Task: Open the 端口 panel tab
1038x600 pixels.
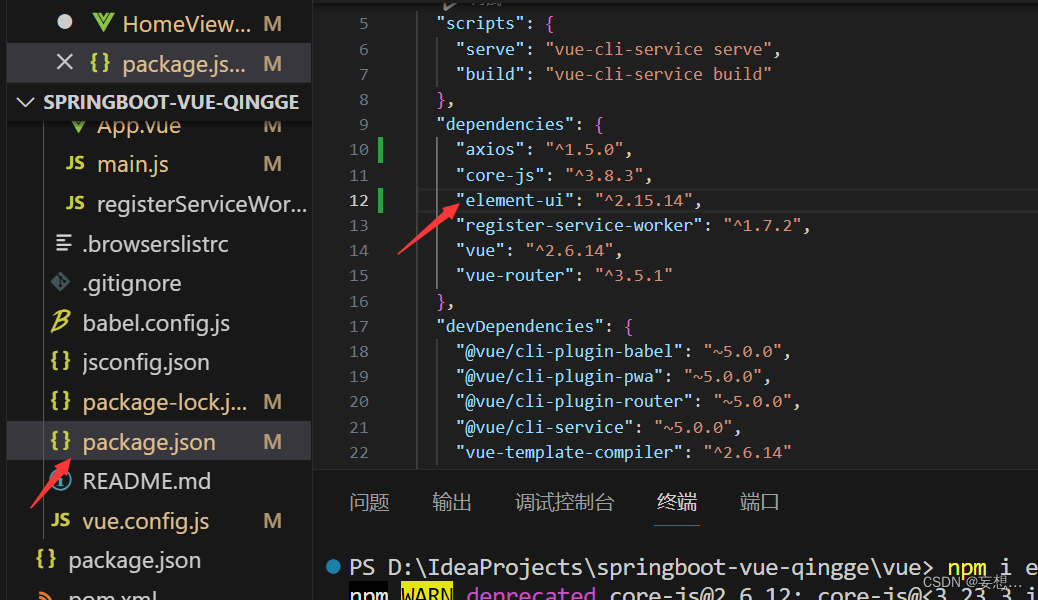Action: tap(759, 502)
